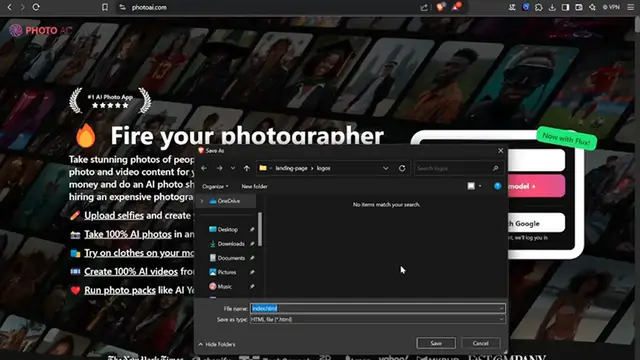This screenshot has height=360, width=640.
Task: Create a New folder
Action: point(254,187)
